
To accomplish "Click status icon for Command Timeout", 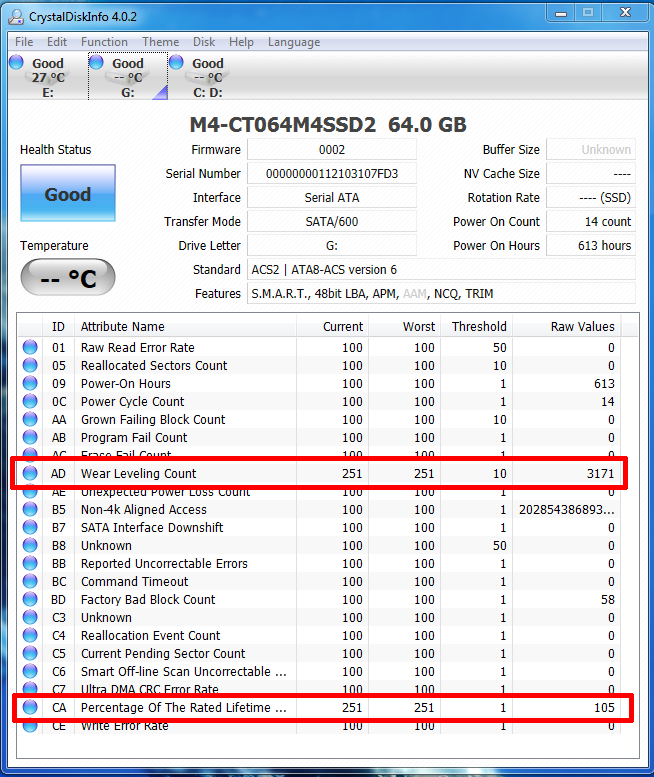I will [30, 581].
